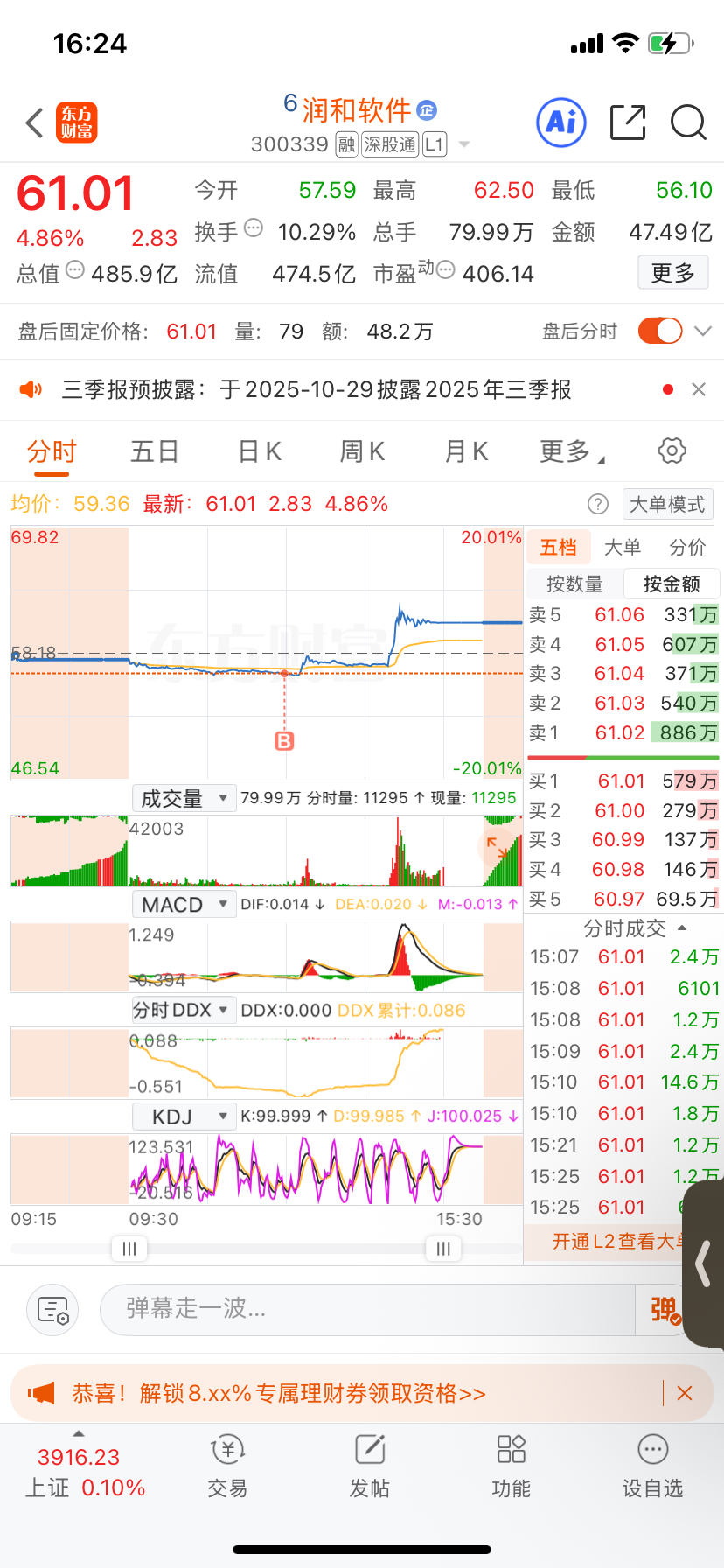Open the MACD indicator dropdown
The image size is (724, 1568).
tap(184, 904)
